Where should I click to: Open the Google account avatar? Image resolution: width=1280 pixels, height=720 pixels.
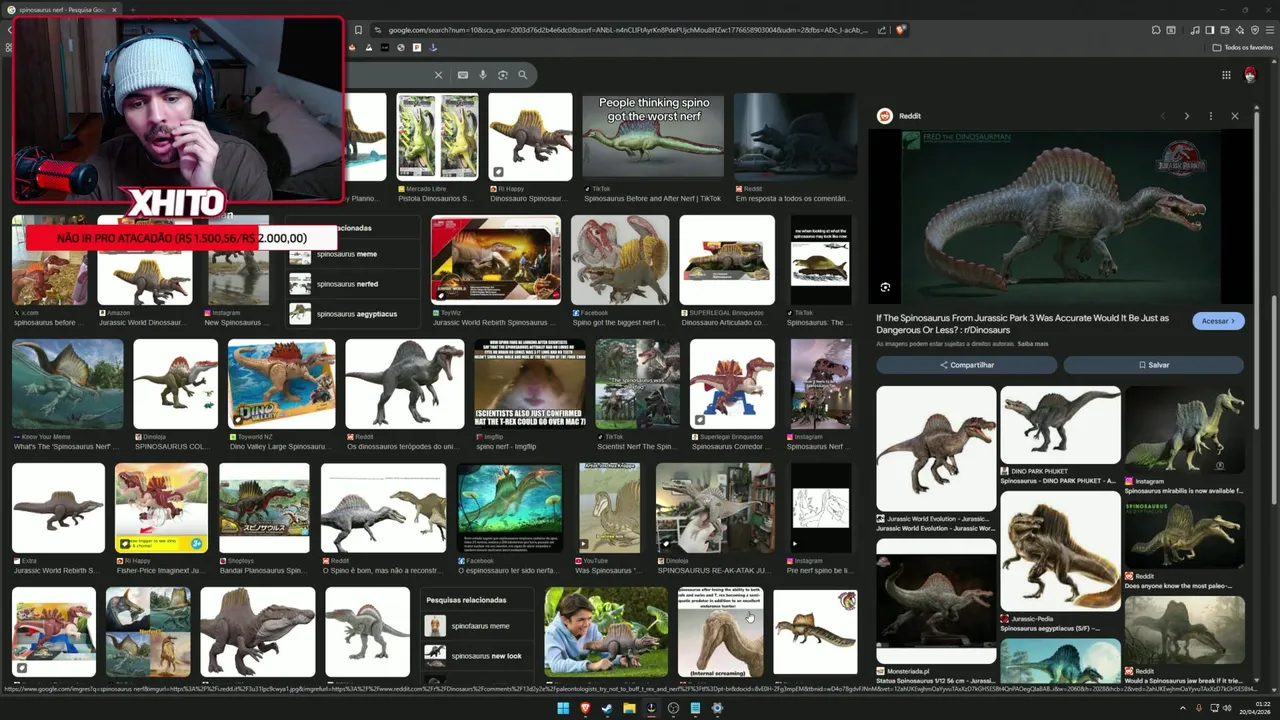coord(1250,75)
